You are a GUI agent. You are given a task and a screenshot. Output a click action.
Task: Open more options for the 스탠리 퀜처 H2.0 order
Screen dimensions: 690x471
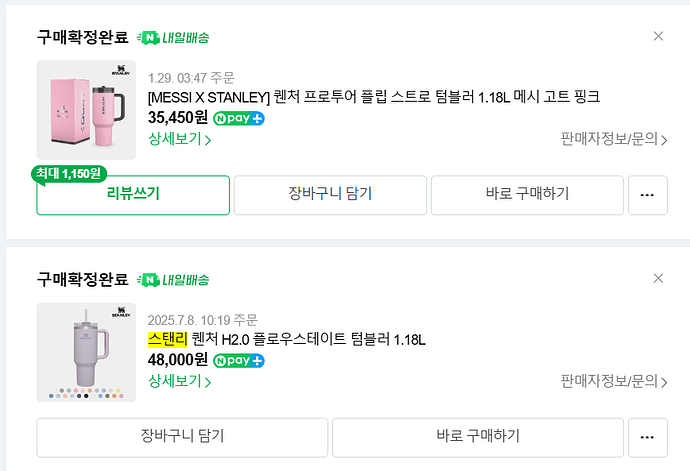(x=647, y=436)
